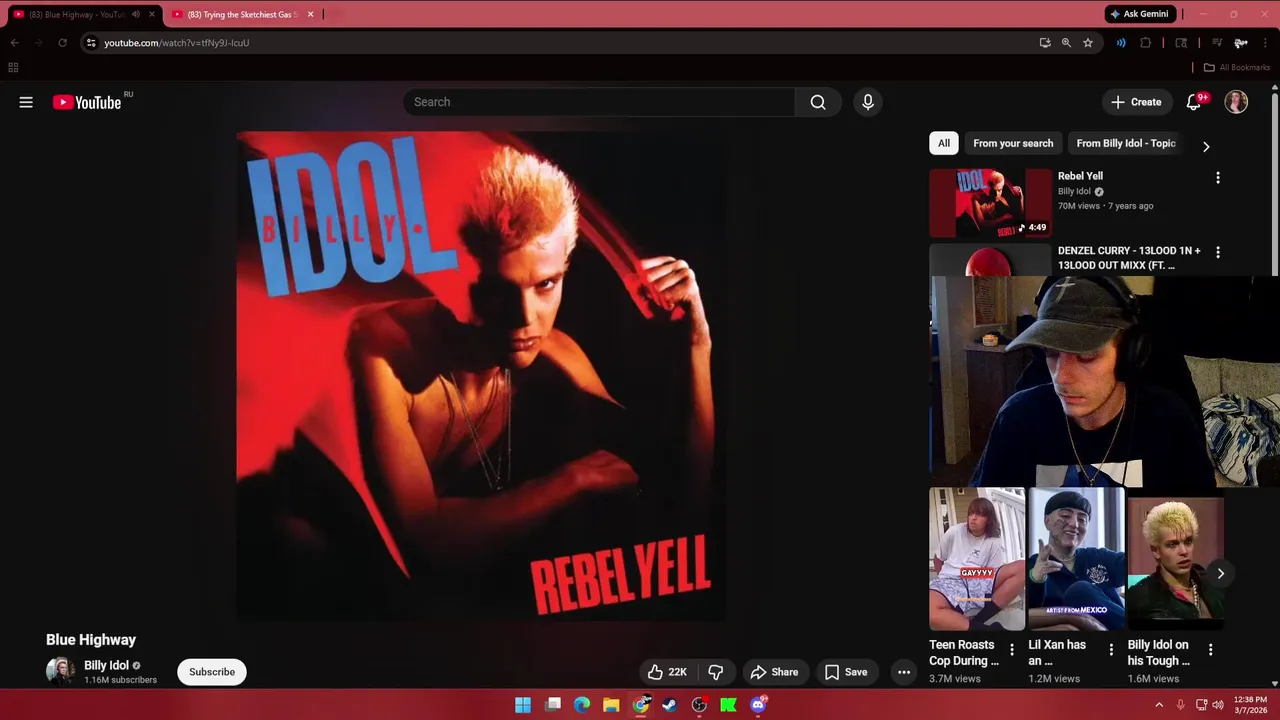Dislike the video with thumbs down
The image size is (1280, 720).
click(716, 672)
